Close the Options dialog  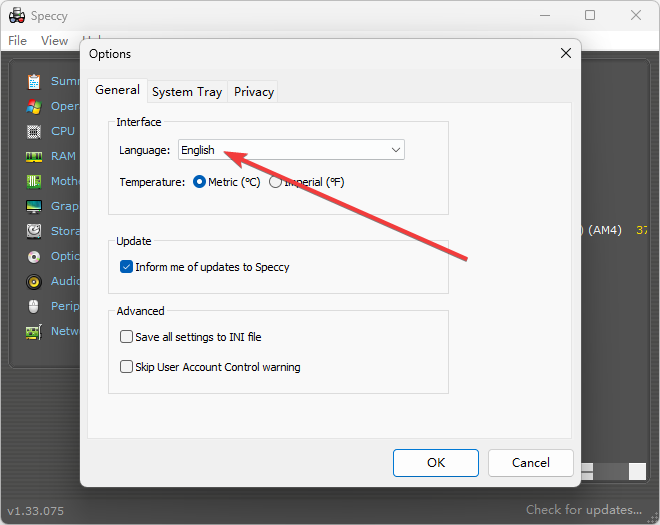(x=566, y=53)
